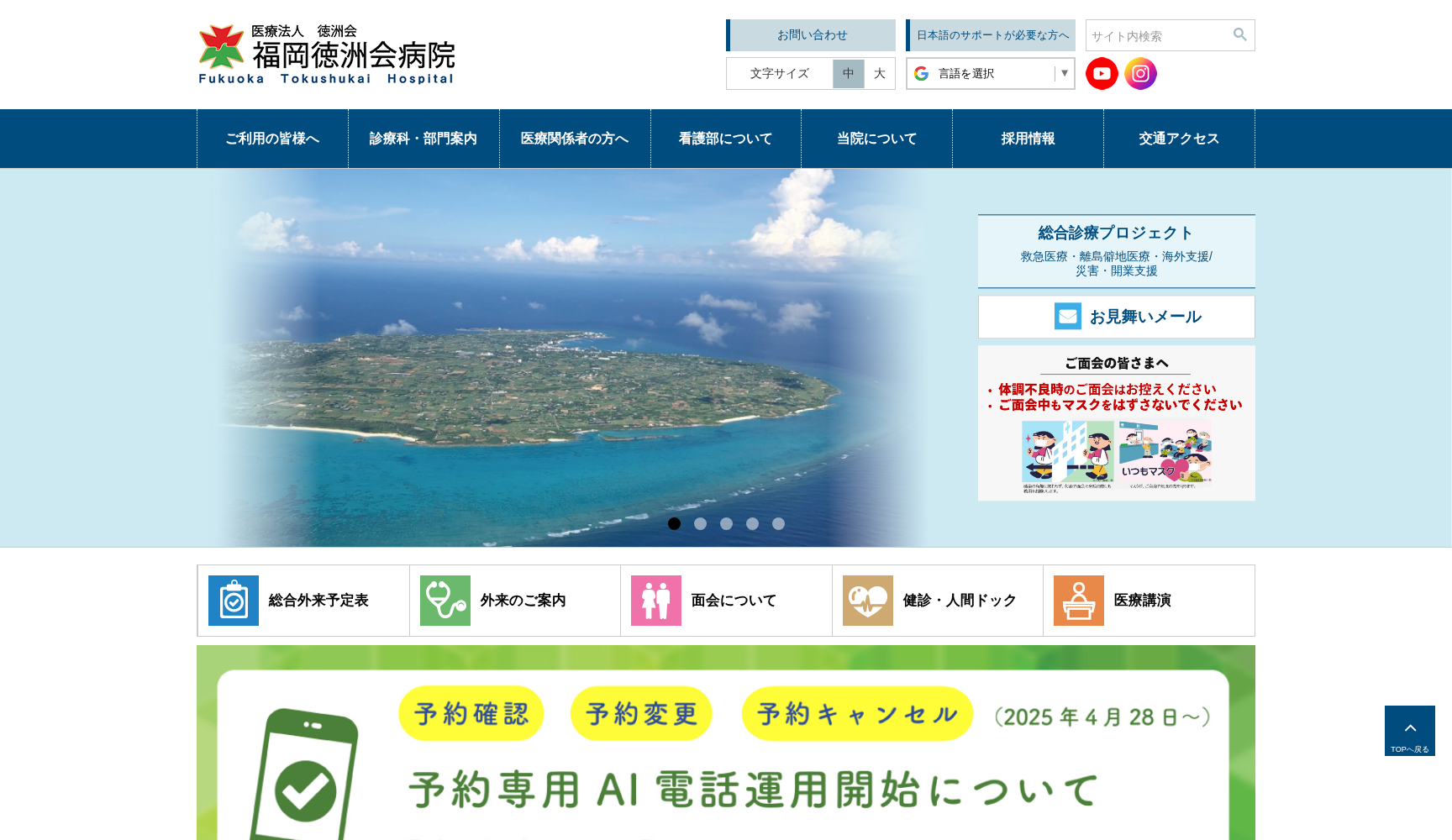The image size is (1452, 840).
Task: Open the 総合診療プロジェクト banner
Action: click(x=1117, y=251)
